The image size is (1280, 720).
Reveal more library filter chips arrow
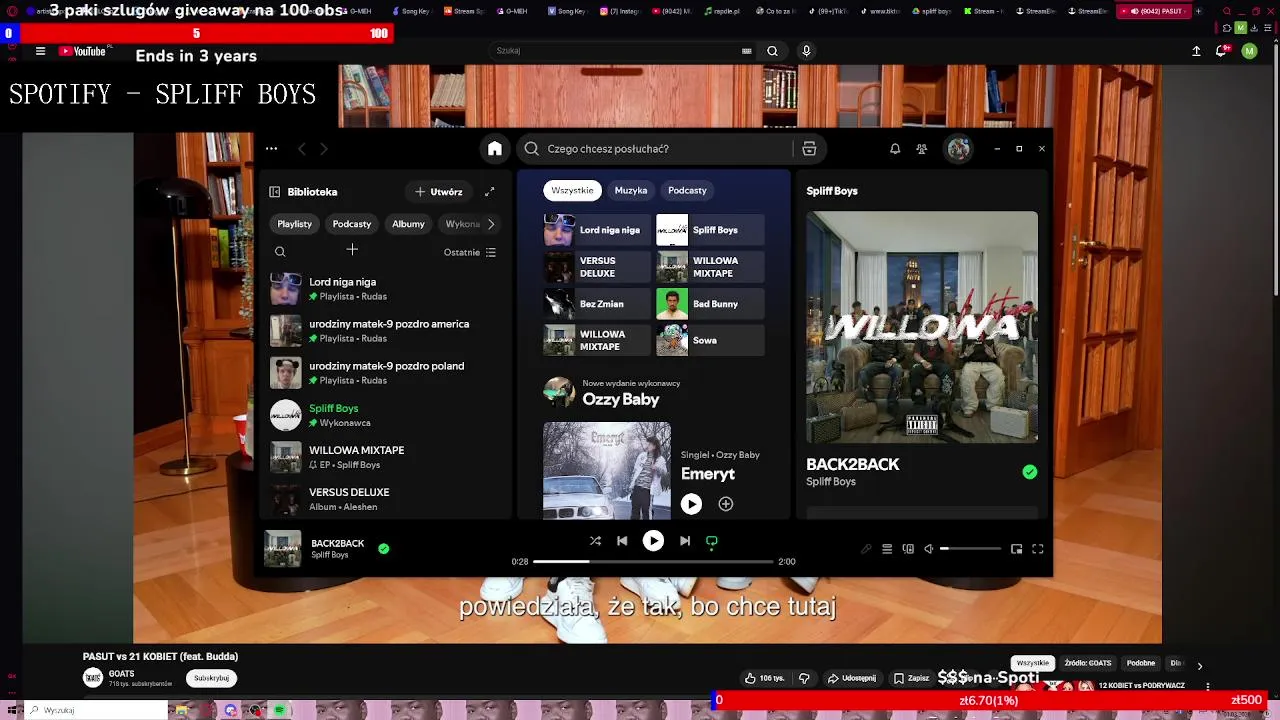tap(491, 224)
